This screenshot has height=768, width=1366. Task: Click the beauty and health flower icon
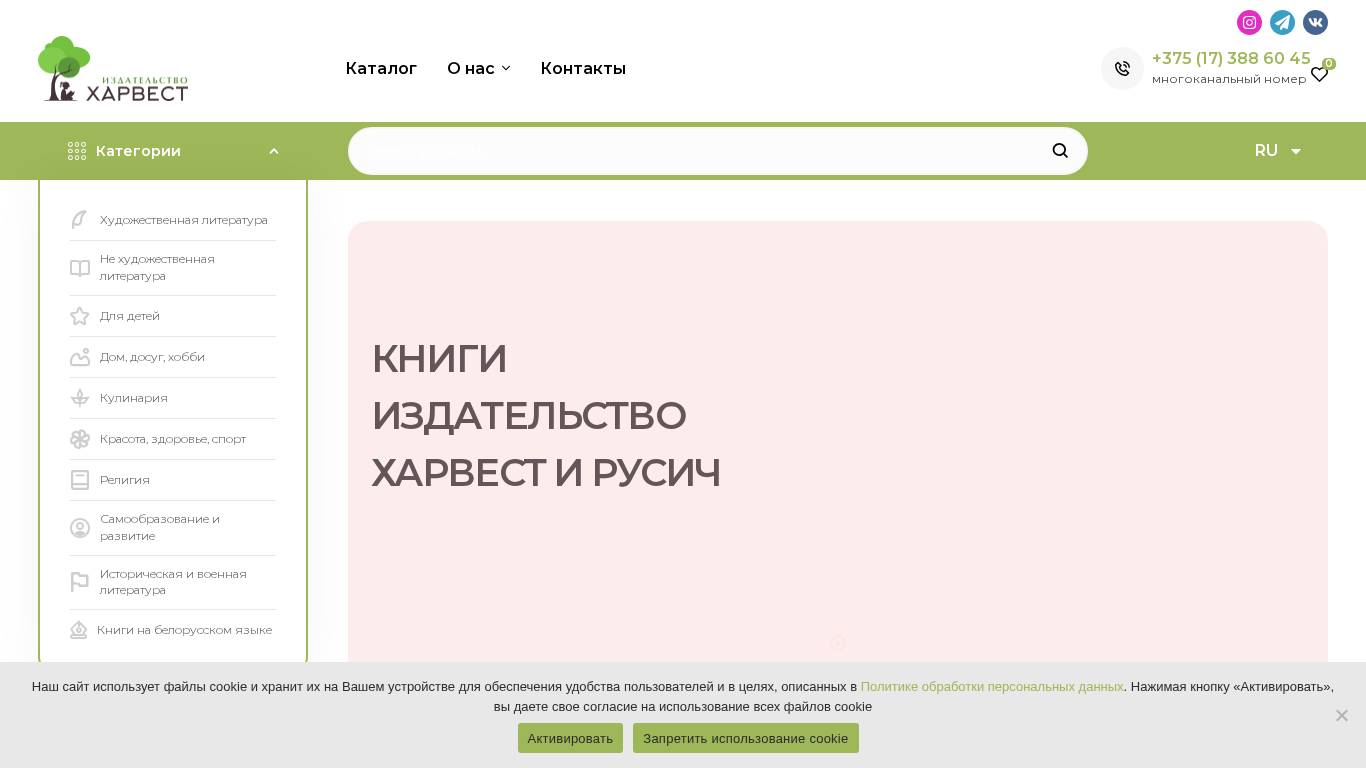[x=80, y=439]
